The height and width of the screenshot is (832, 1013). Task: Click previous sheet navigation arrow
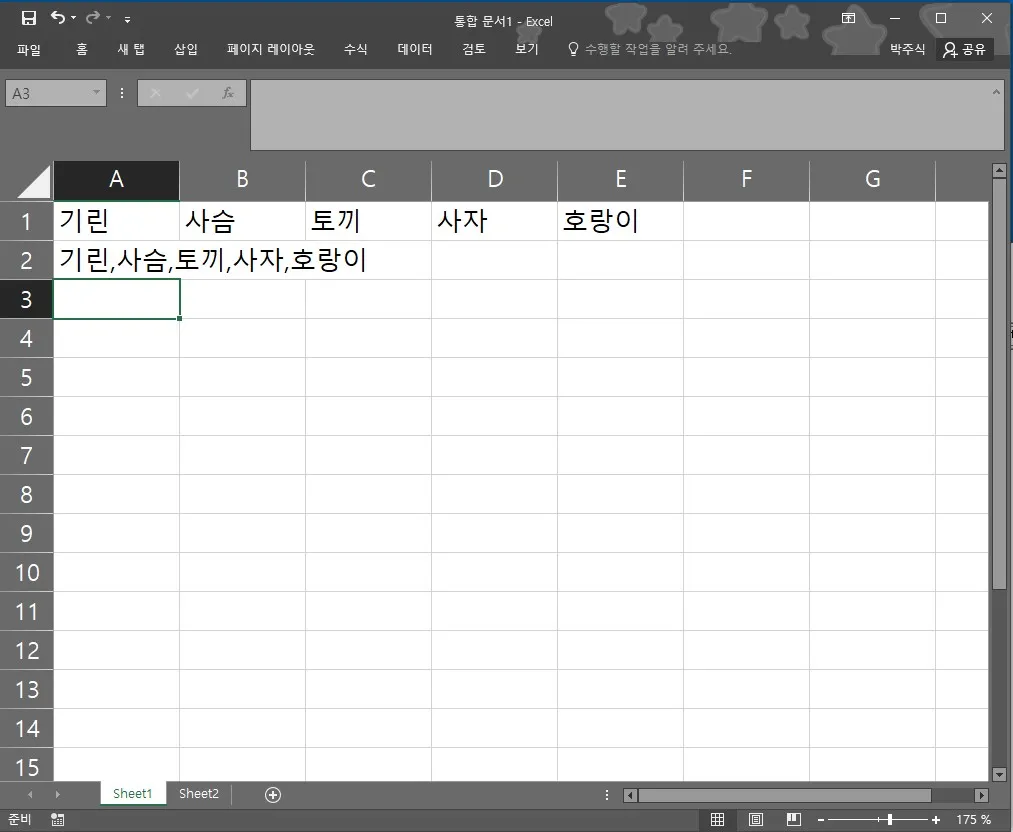(x=30, y=795)
